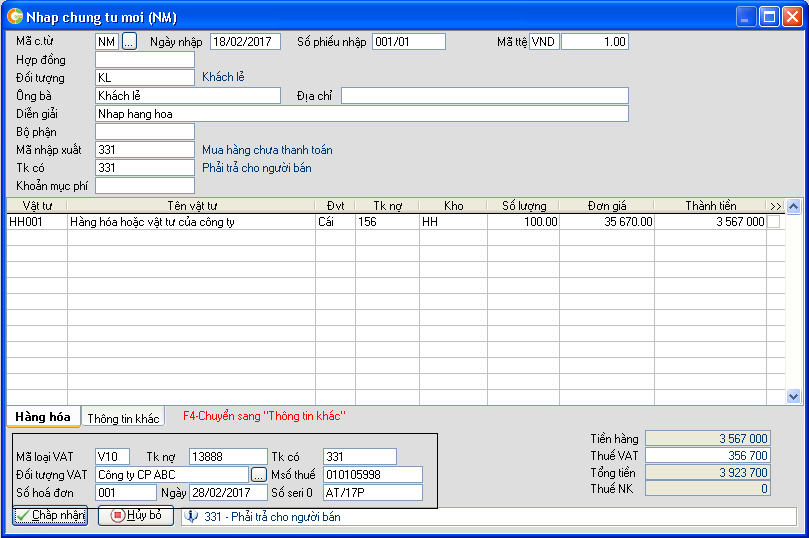The height and width of the screenshot is (538, 809).
Task: Click the Khoản mục phí field
Action: coord(145,186)
